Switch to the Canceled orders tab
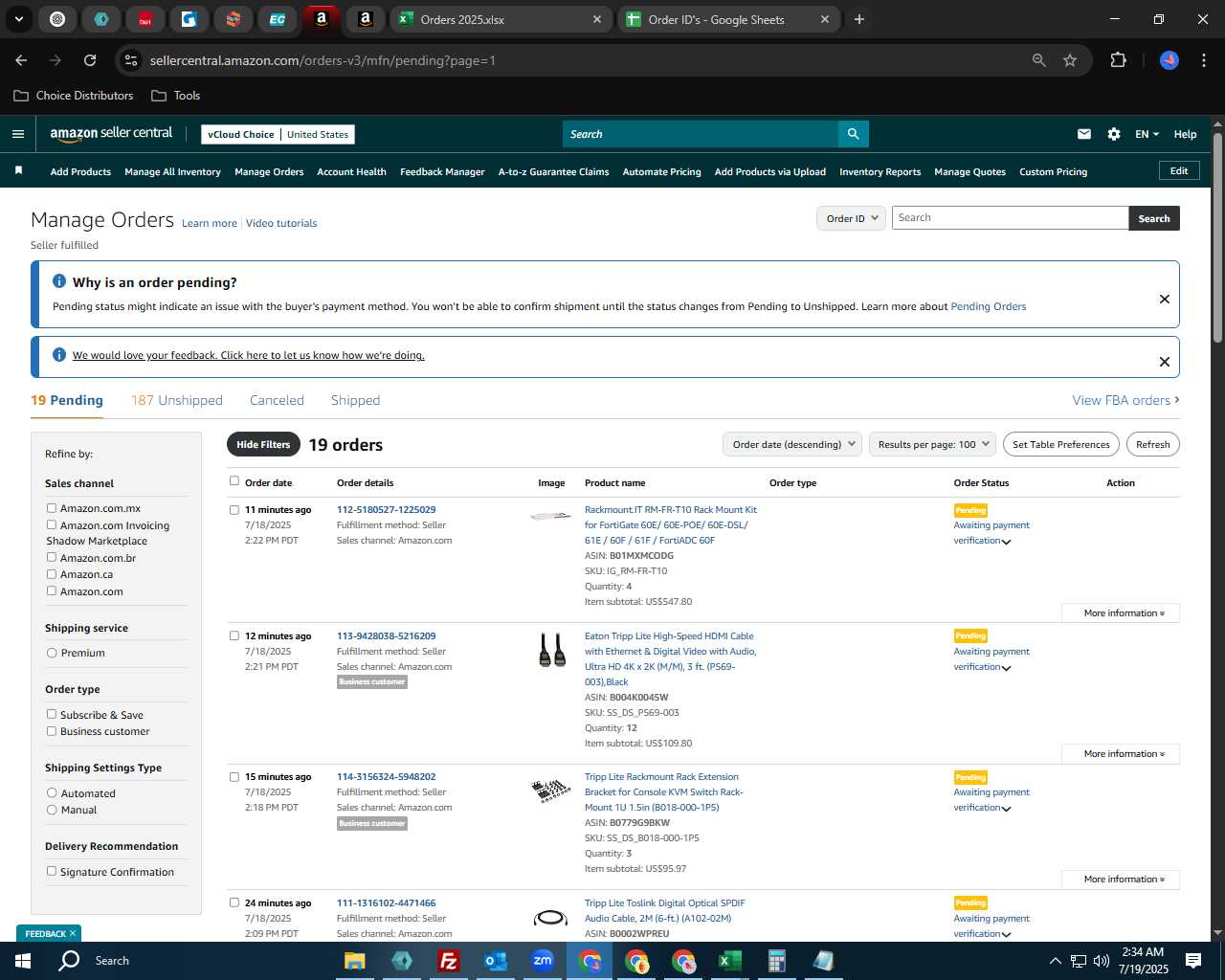The height and width of the screenshot is (980, 1225). [277, 400]
